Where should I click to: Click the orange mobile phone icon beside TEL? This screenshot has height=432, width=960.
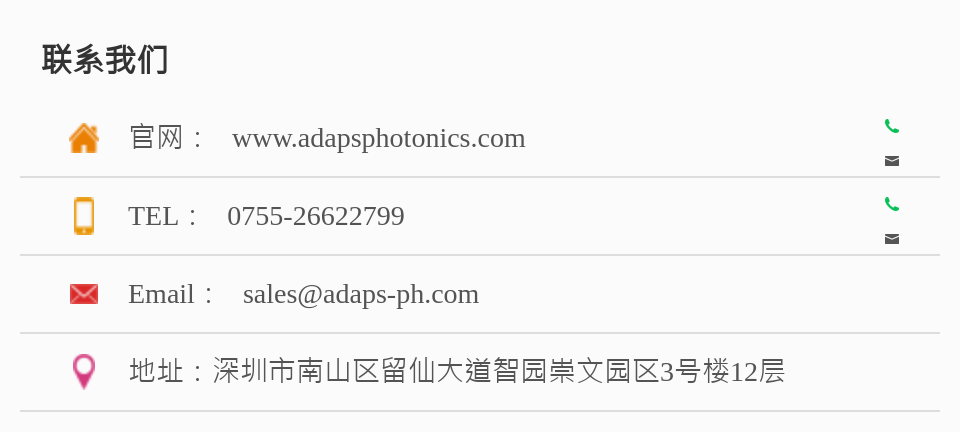(x=84, y=216)
